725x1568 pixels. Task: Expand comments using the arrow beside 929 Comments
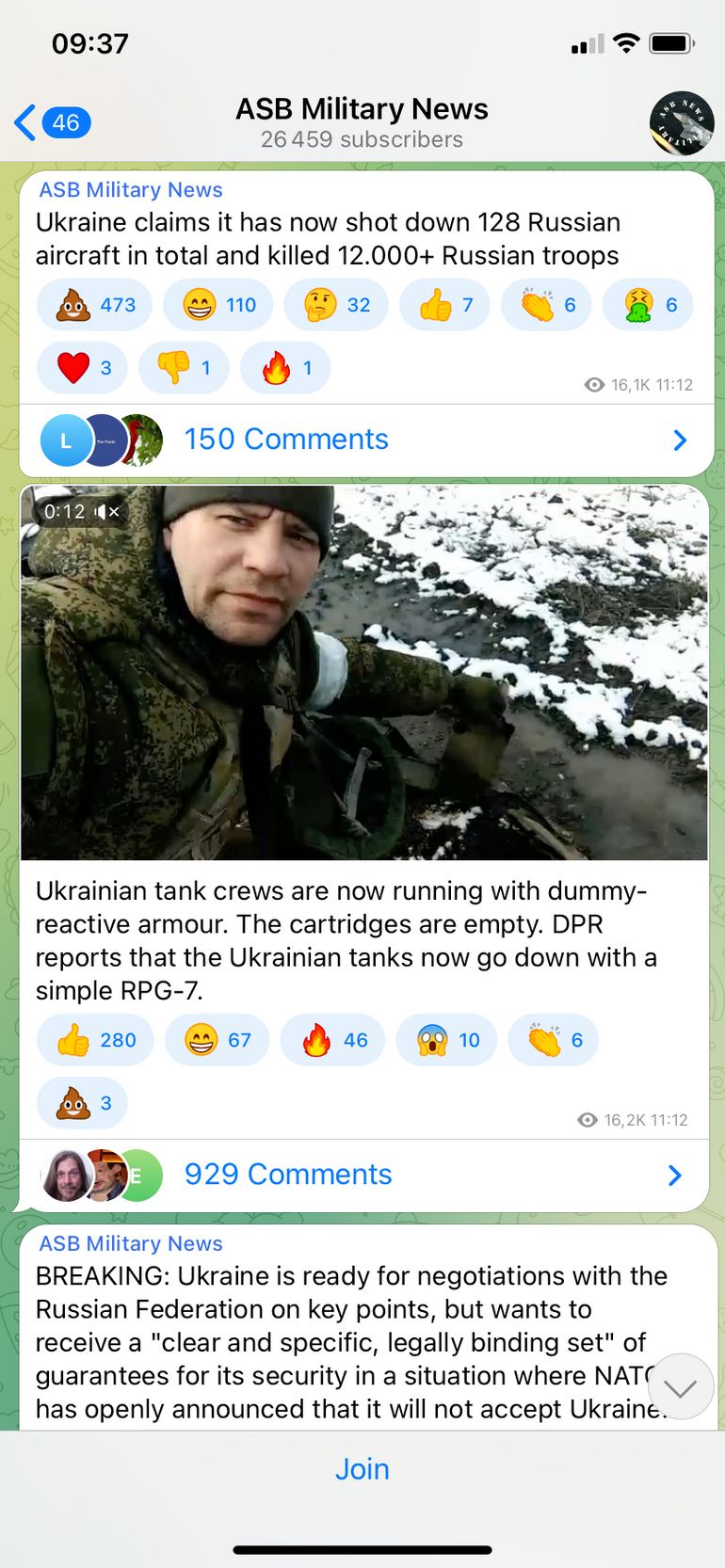(674, 1175)
